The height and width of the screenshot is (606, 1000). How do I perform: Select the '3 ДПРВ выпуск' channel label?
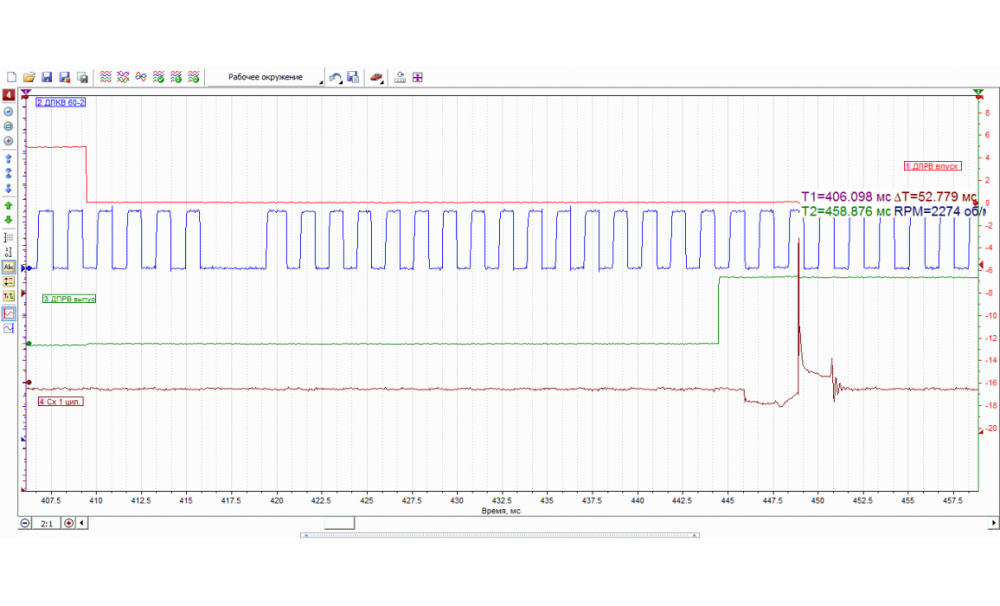pyautogui.click(x=68, y=298)
